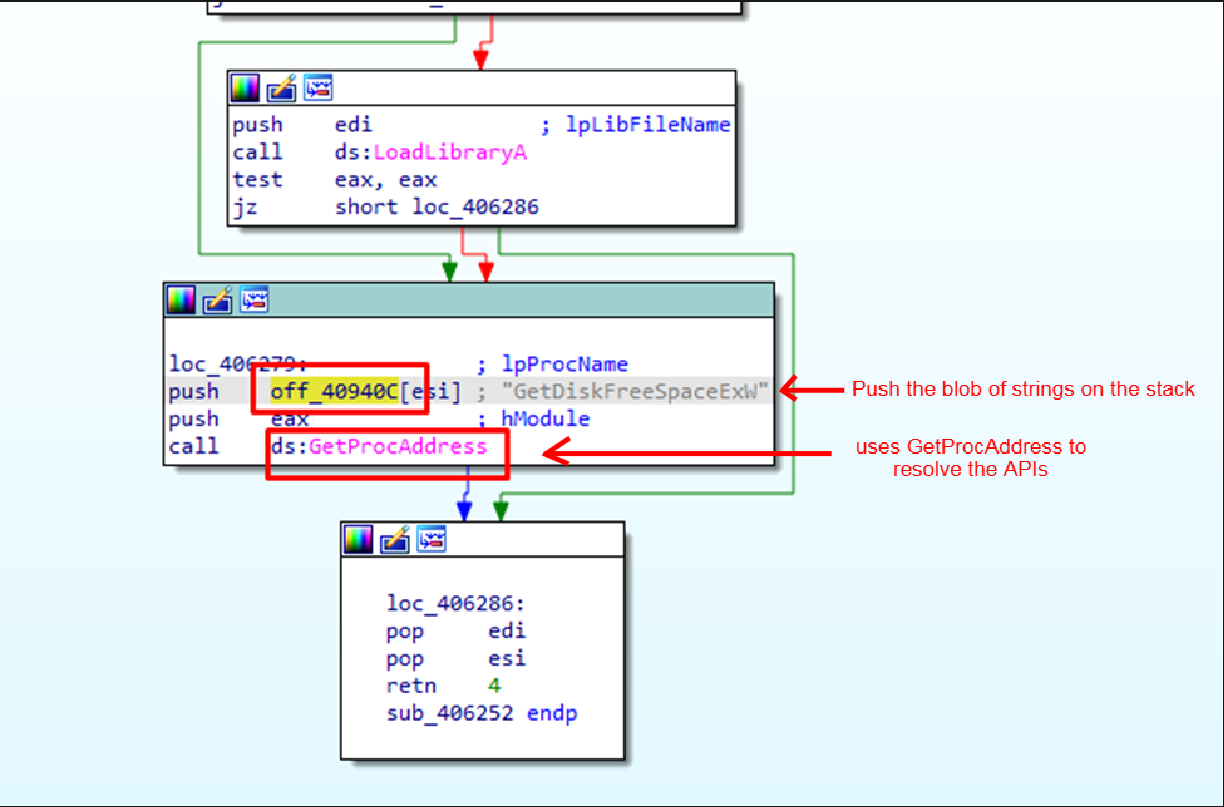Click graph icon in loc_406286 block header

[x=431, y=540]
